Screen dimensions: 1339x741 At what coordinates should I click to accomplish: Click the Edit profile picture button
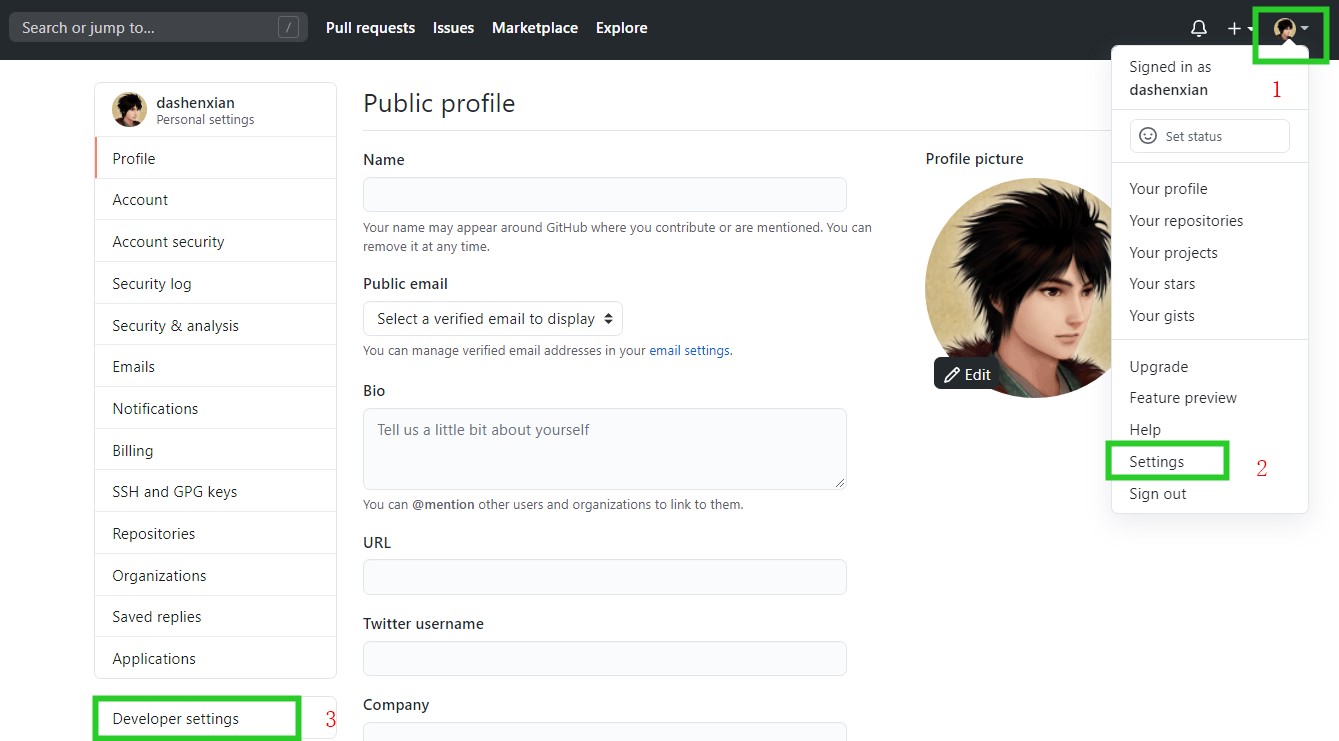[967, 374]
